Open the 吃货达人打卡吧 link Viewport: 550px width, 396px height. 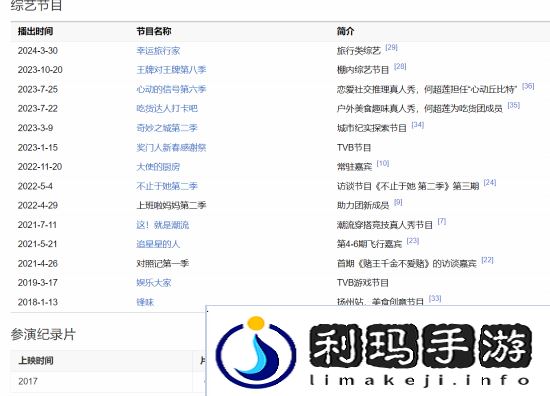167,108
